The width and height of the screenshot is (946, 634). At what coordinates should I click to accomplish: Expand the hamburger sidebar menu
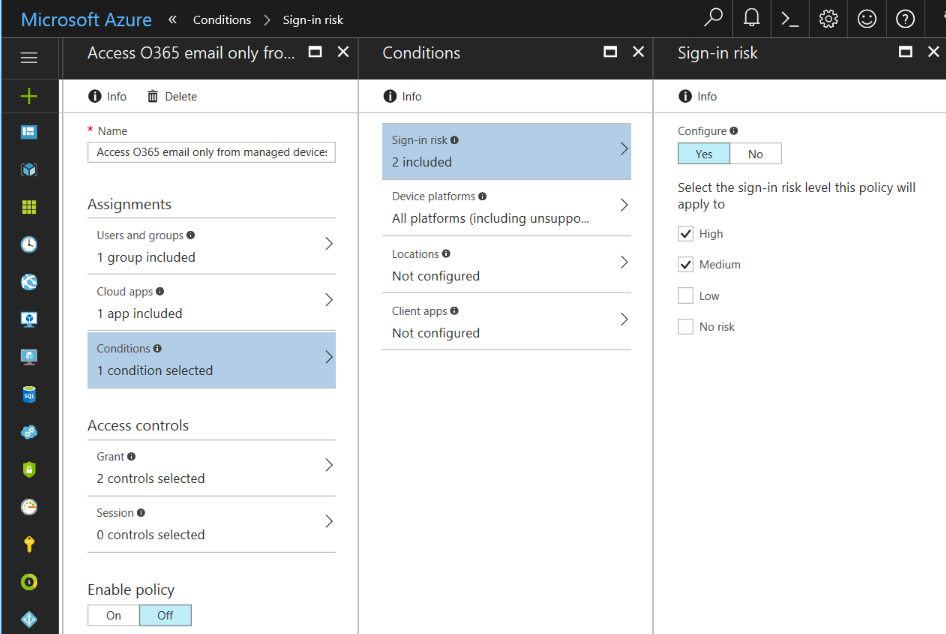pyautogui.click(x=29, y=58)
